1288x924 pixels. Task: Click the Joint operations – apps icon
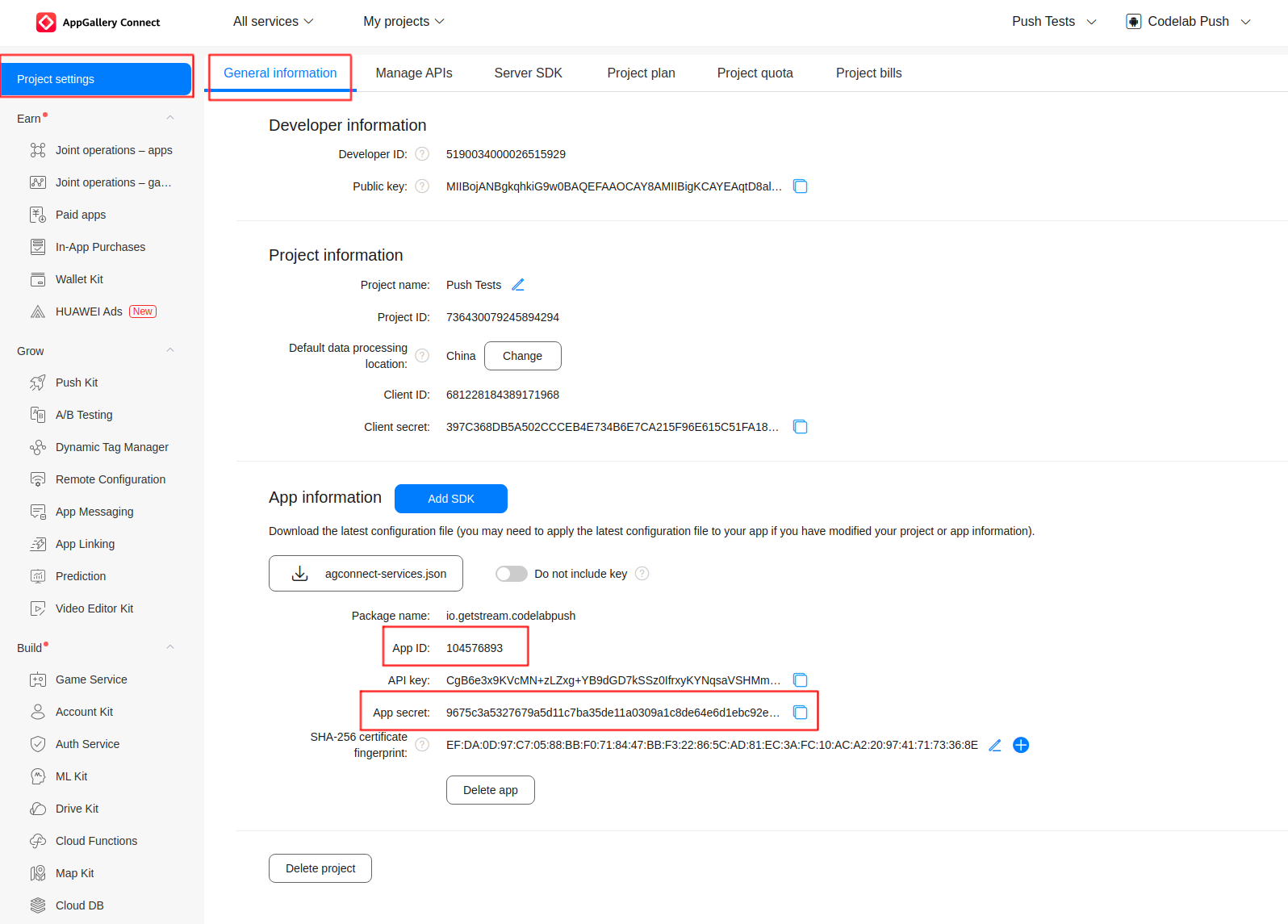(38, 150)
